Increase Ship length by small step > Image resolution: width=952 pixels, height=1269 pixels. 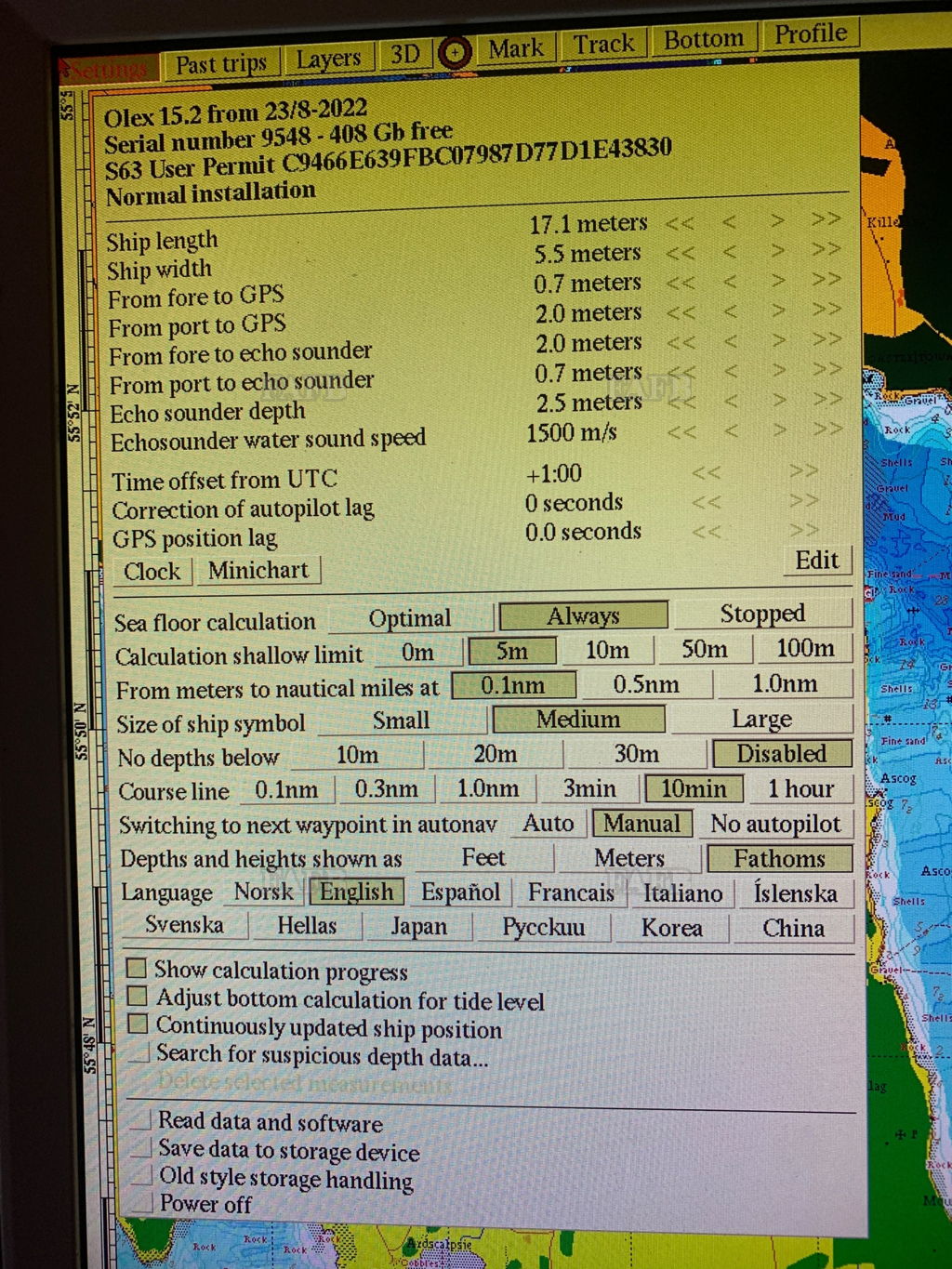(x=777, y=220)
